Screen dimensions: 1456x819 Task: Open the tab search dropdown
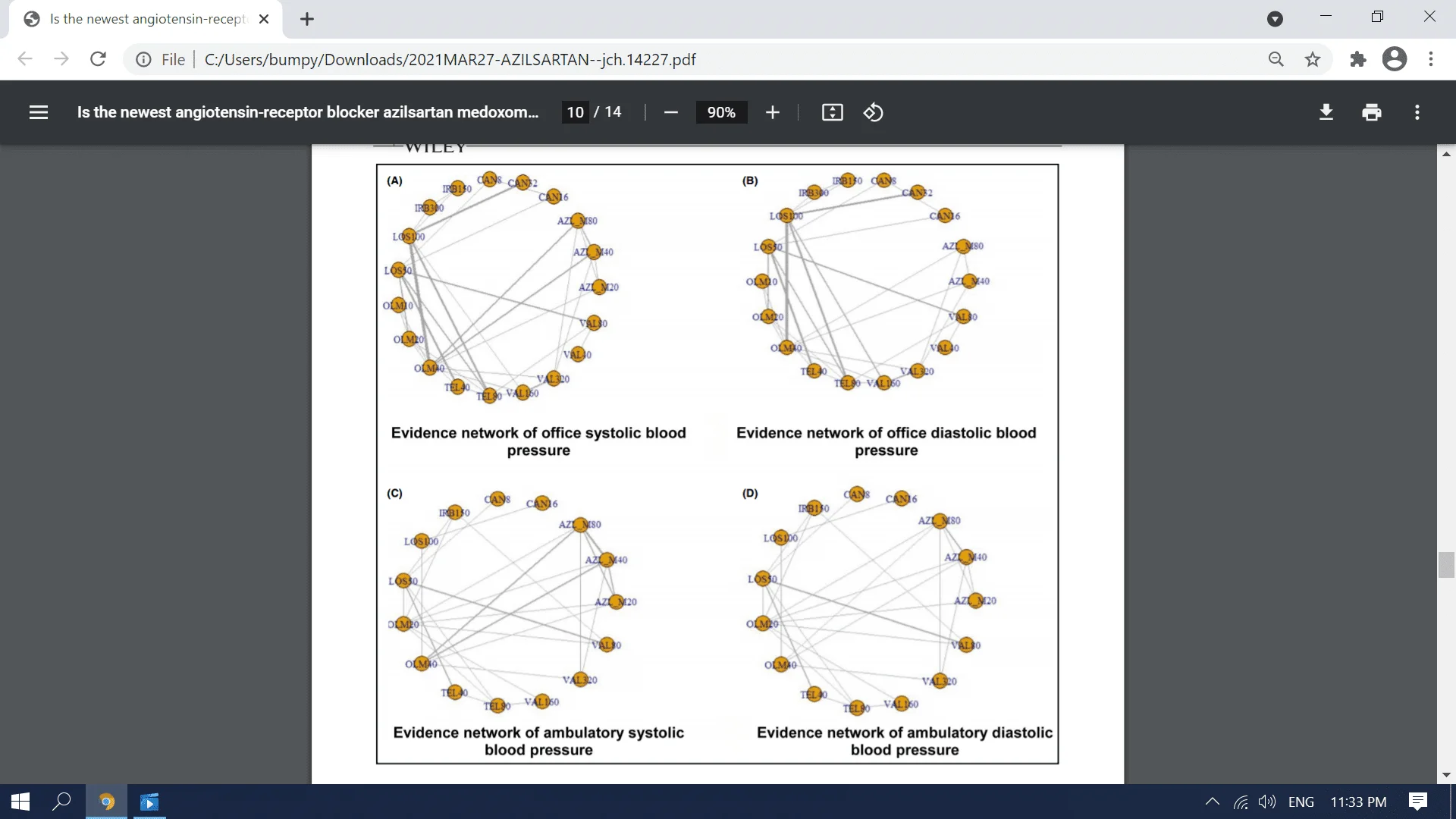(1276, 19)
